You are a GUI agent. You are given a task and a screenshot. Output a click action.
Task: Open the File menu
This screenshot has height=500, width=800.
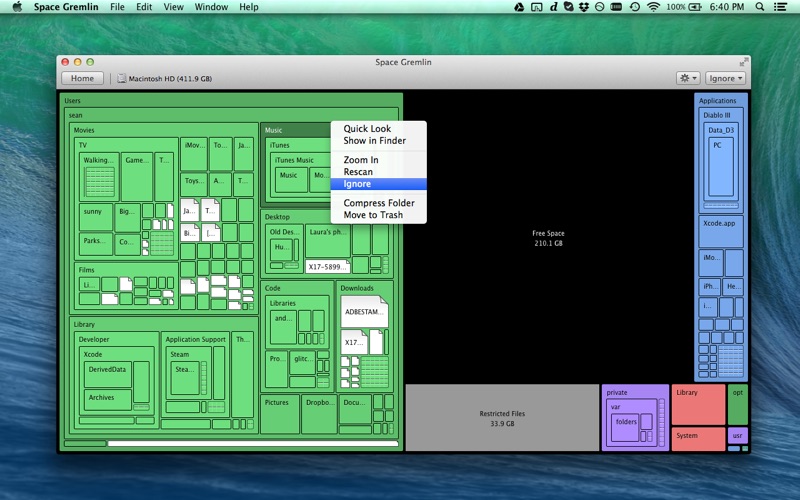(x=117, y=7)
